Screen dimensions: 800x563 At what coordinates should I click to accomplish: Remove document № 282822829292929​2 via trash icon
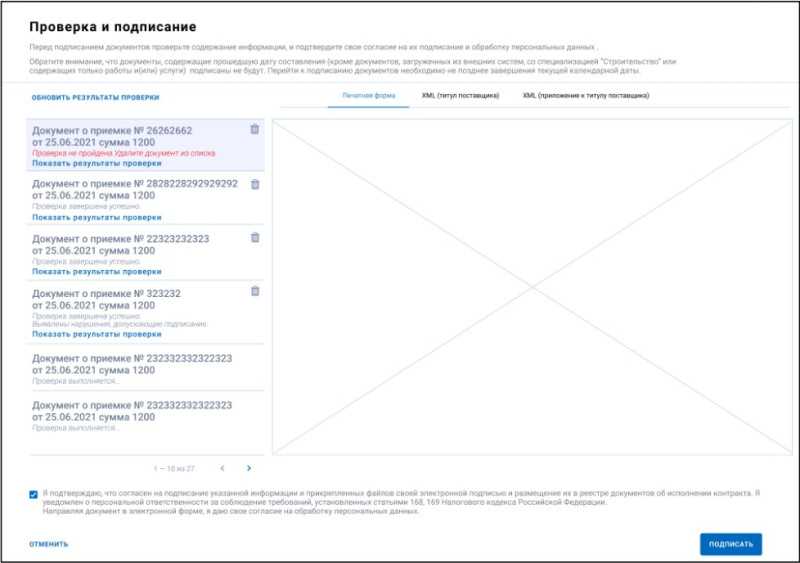click(x=255, y=184)
